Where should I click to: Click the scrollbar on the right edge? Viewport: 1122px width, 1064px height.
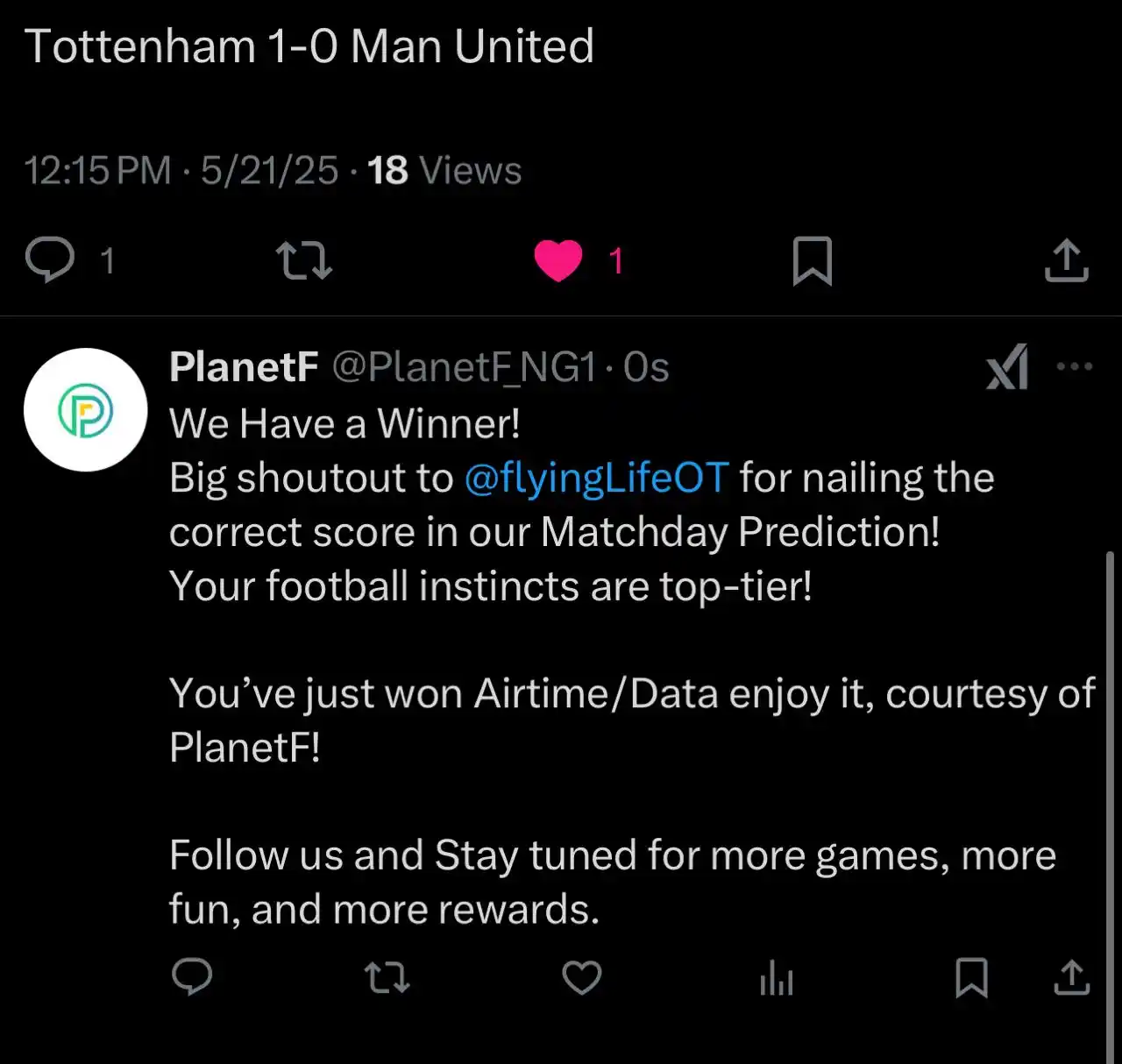1111,806
